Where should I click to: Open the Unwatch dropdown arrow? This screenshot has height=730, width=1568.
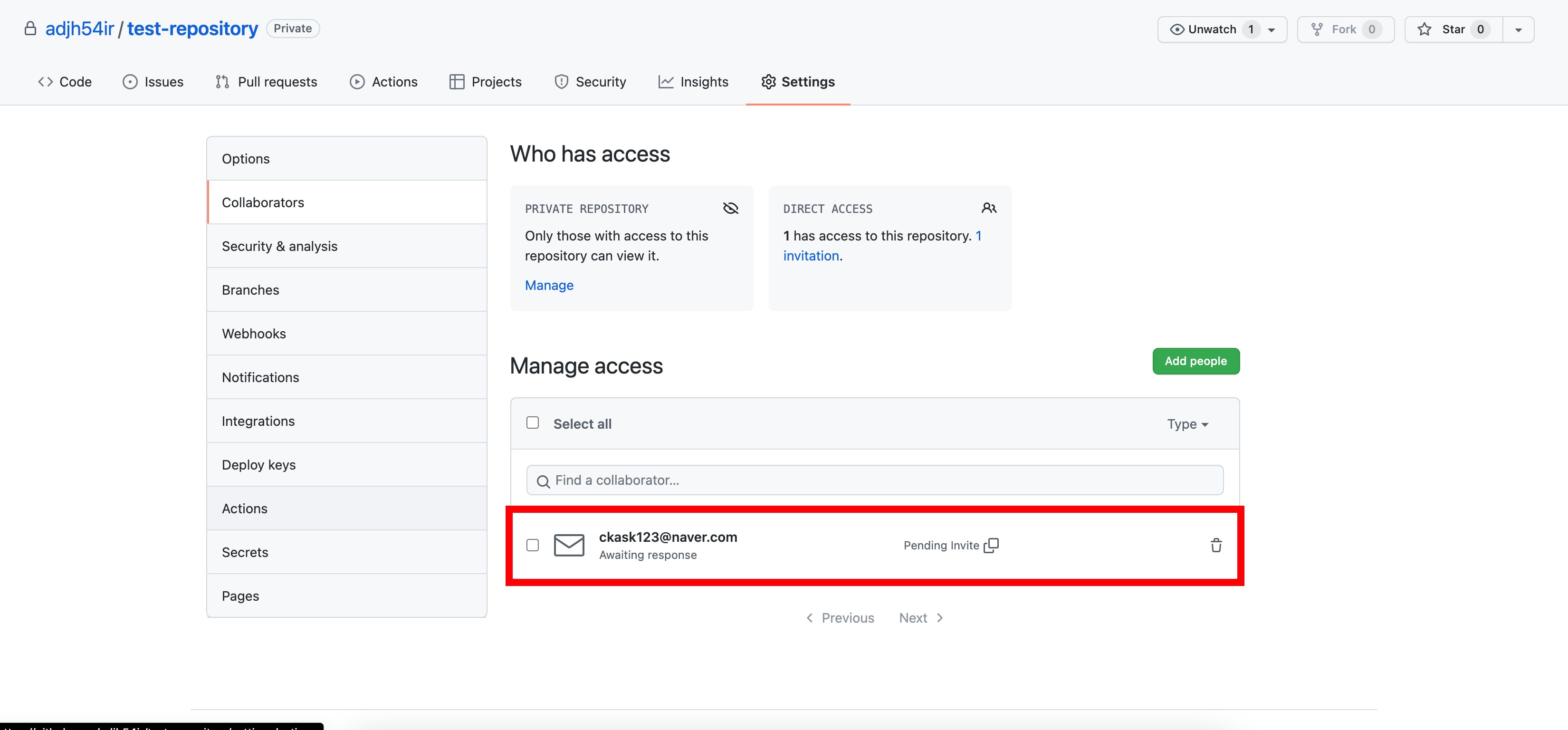(x=1272, y=30)
